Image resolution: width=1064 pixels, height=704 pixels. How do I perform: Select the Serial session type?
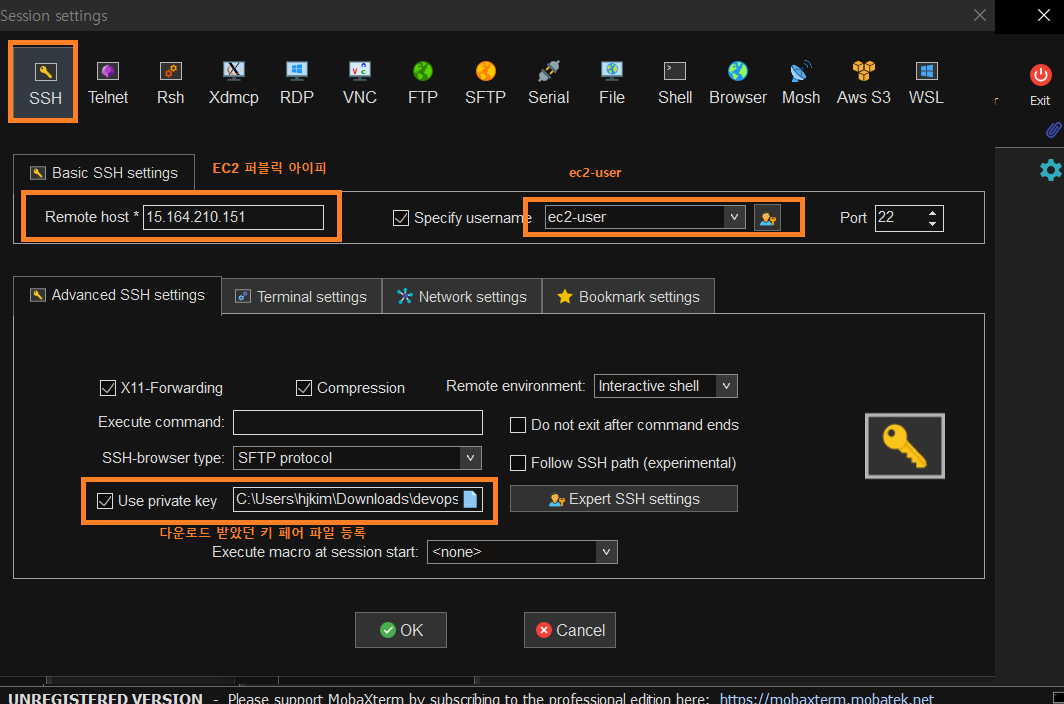[x=548, y=83]
